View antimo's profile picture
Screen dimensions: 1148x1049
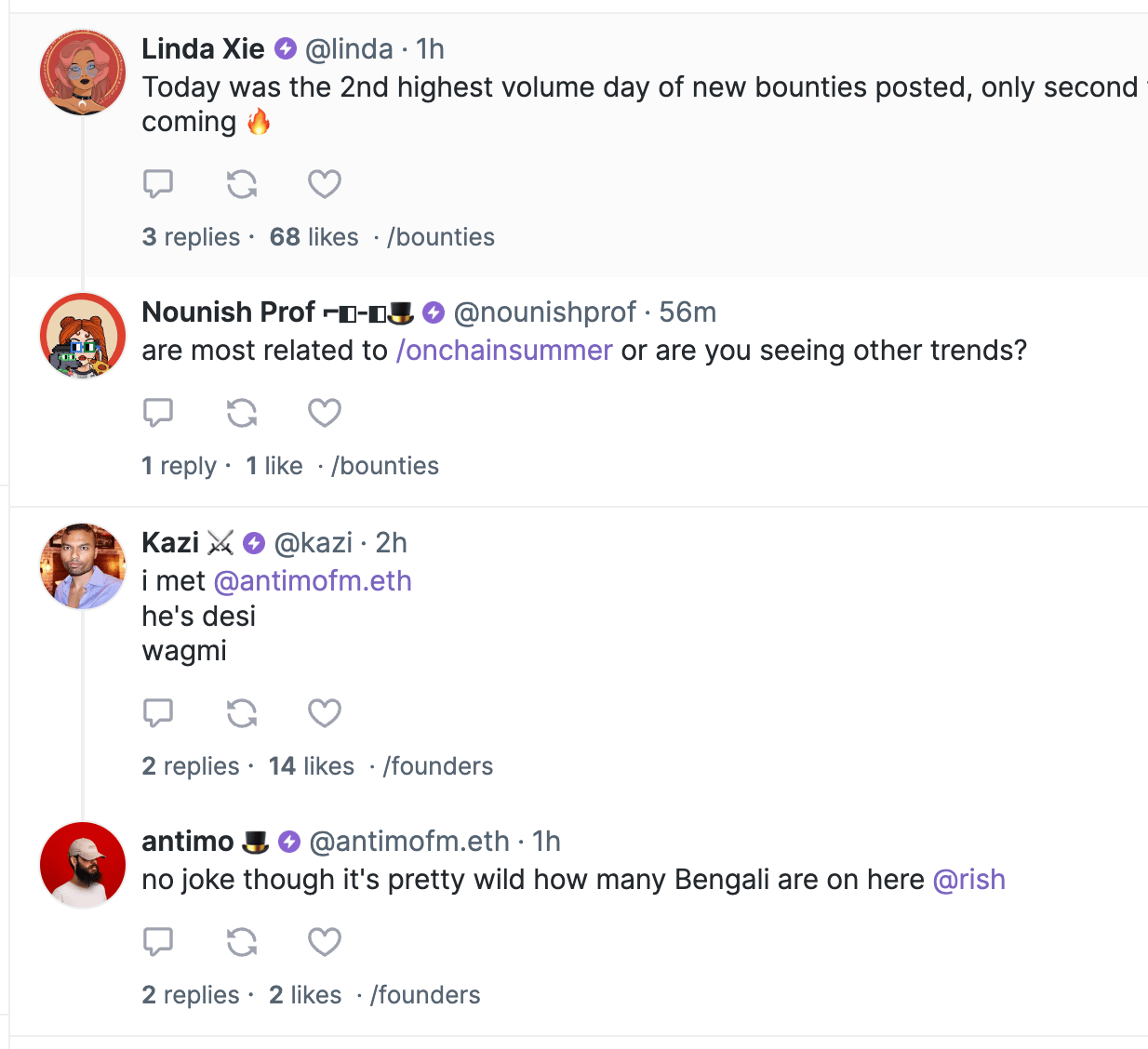[83, 865]
